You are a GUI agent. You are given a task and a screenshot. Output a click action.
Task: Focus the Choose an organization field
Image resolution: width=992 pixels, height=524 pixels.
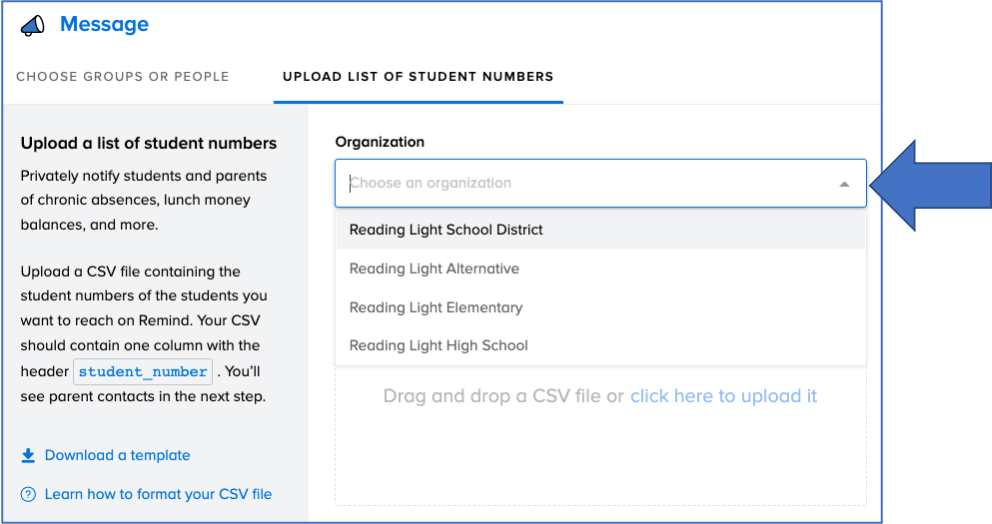click(600, 184)
